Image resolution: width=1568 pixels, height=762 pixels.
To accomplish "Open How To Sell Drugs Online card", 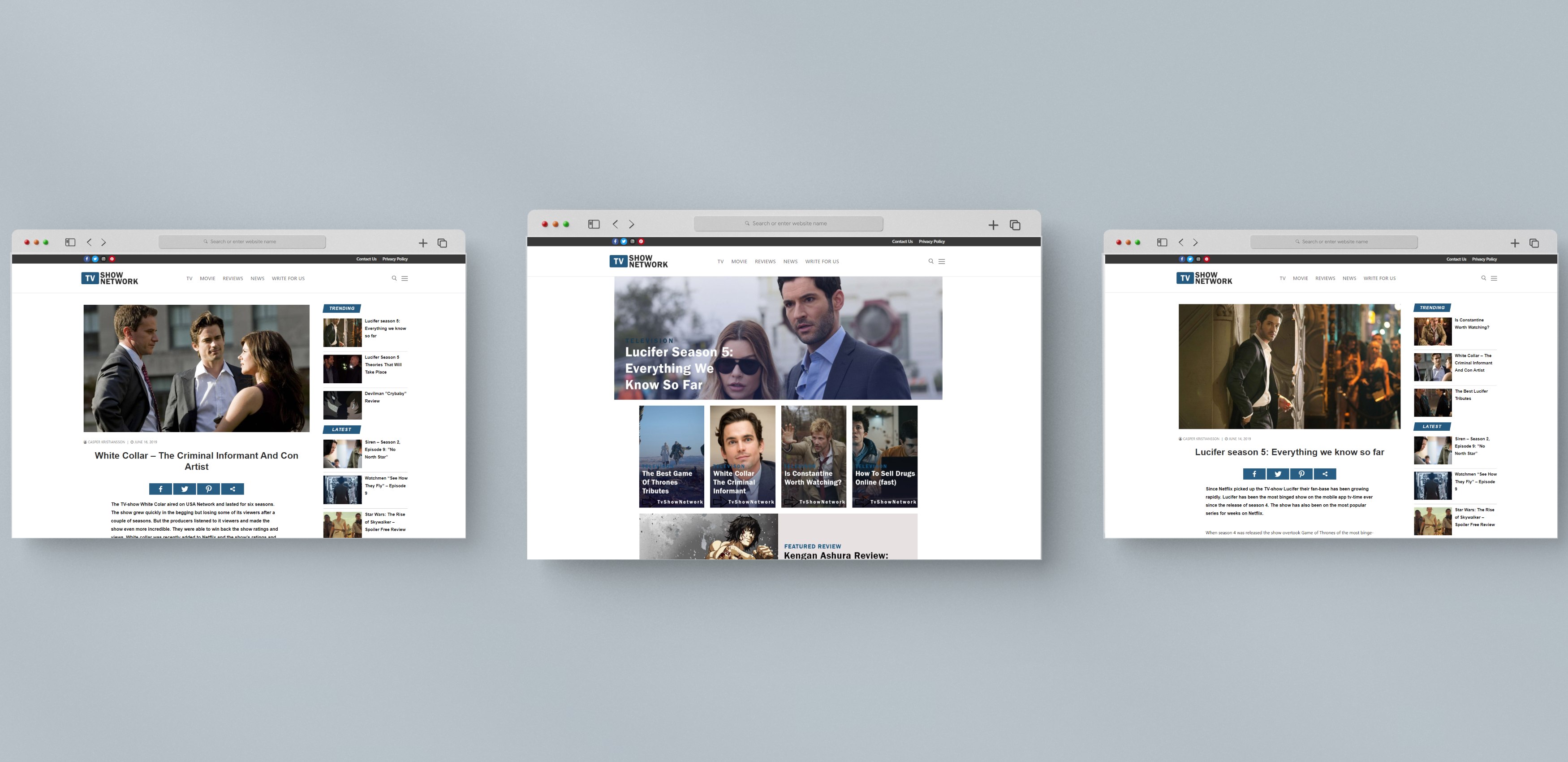I will (884, 456).
